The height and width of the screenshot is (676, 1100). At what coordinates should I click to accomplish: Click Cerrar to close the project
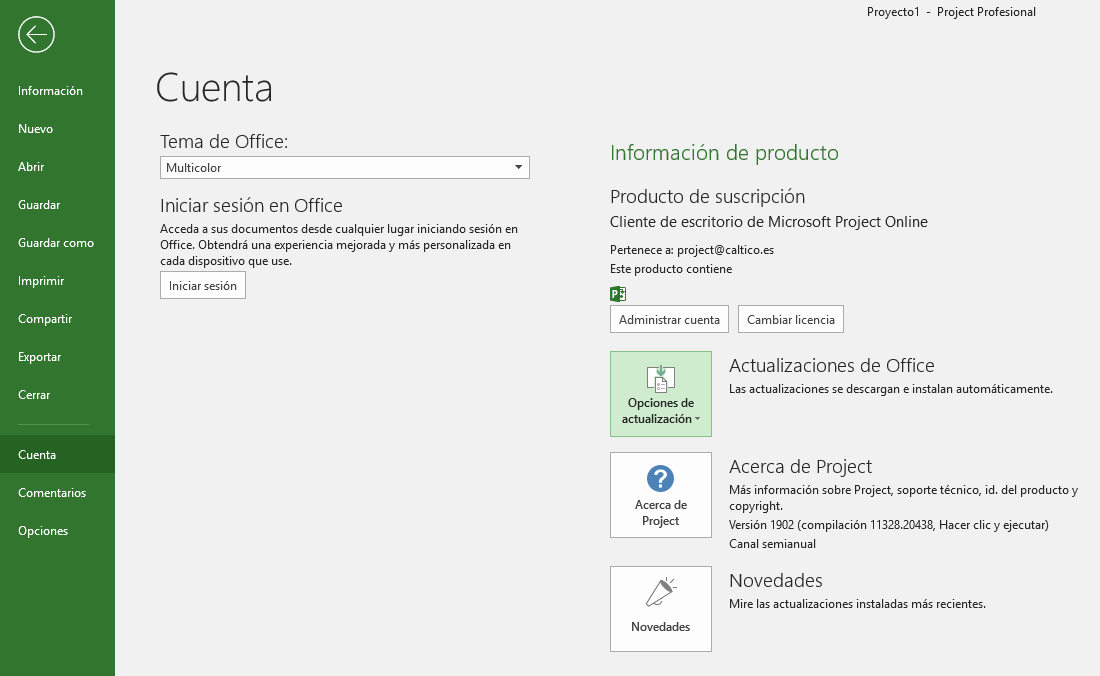click(x=58, y=394)
